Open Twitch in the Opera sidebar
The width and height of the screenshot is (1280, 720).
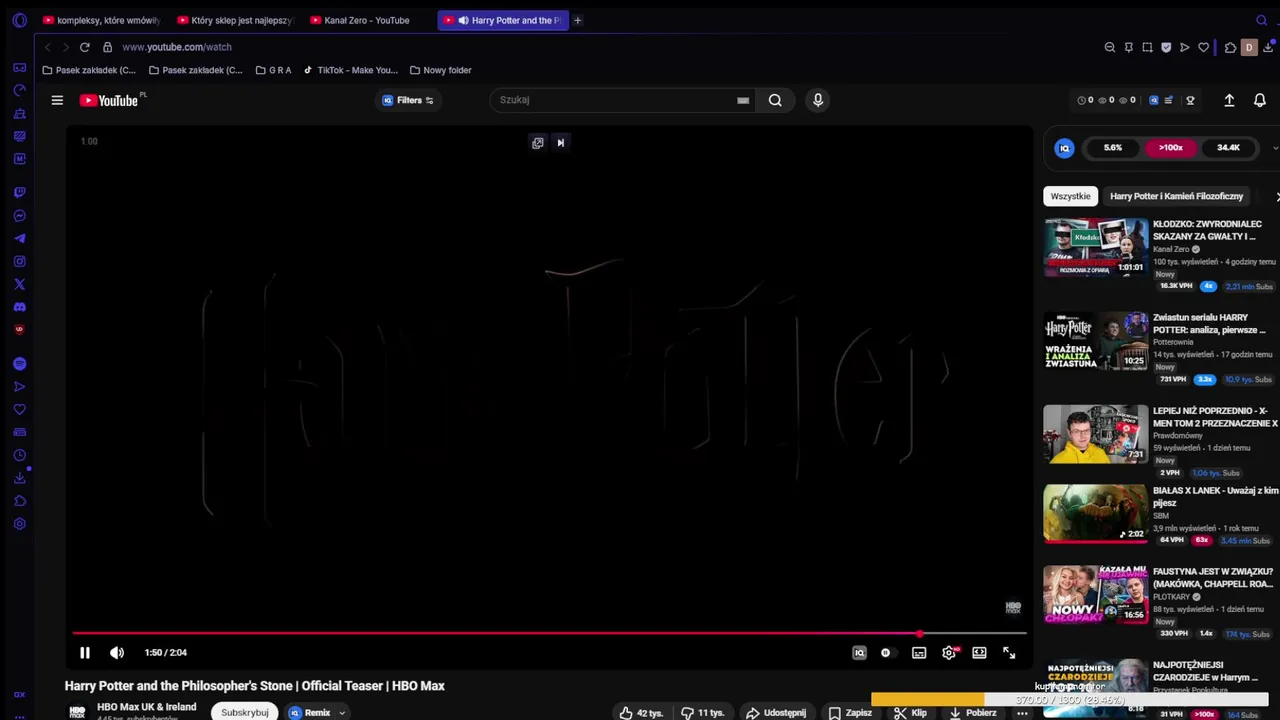(19, 192)
